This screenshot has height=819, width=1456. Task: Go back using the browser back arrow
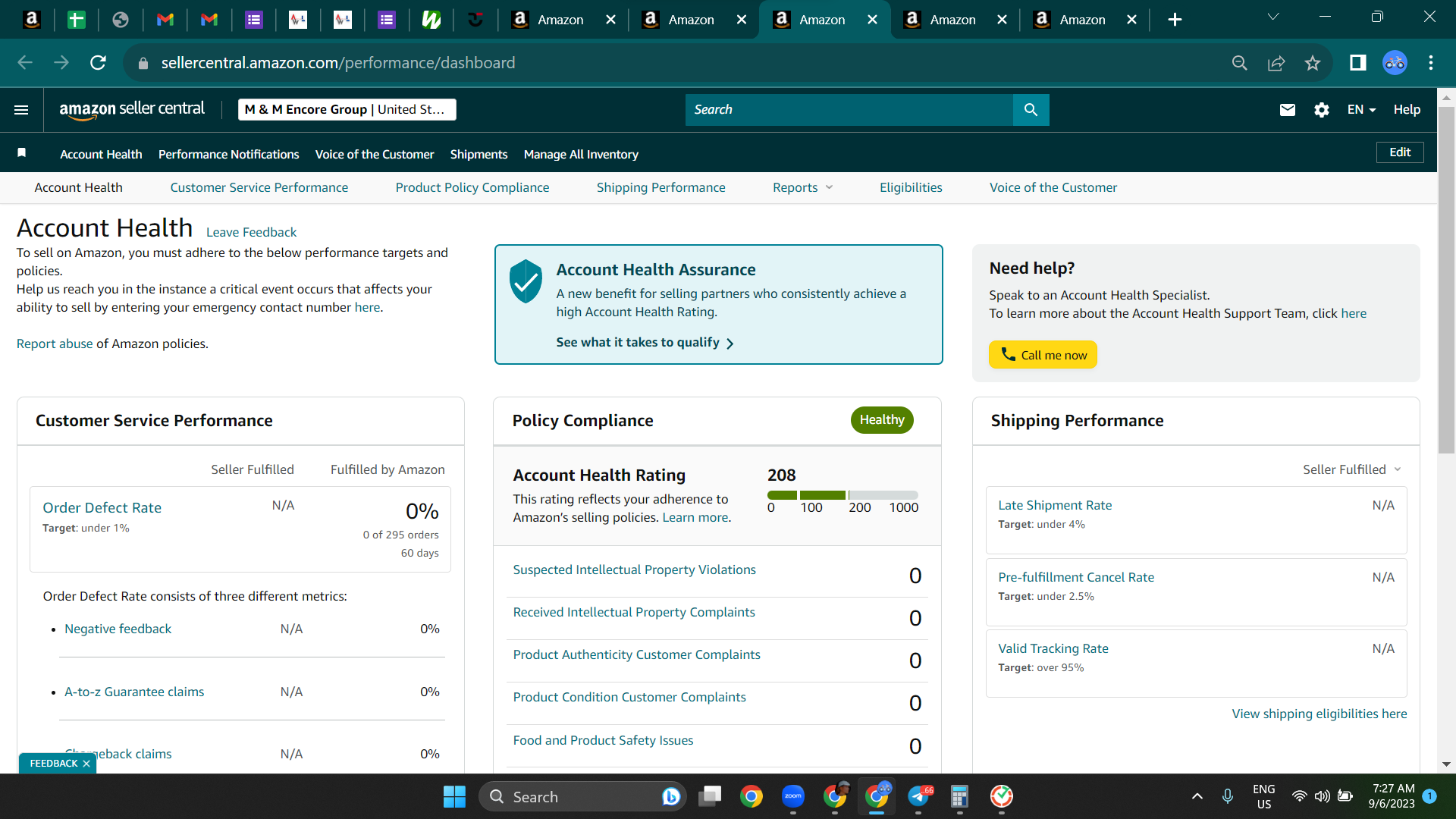25,63
